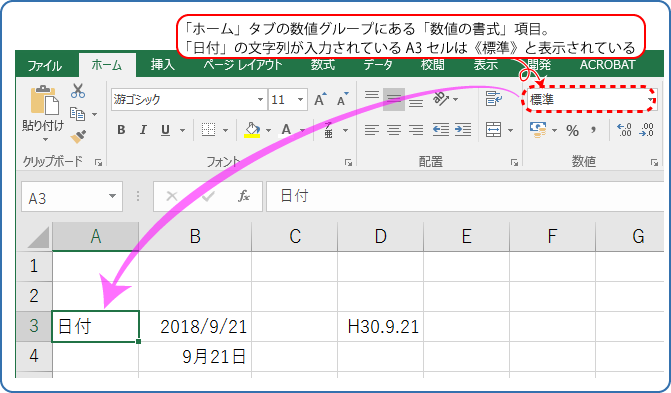The width and height of the screenshot is (671, 393).
Task: Open the 数式 ribbon tab
Action: pos(323,65)
